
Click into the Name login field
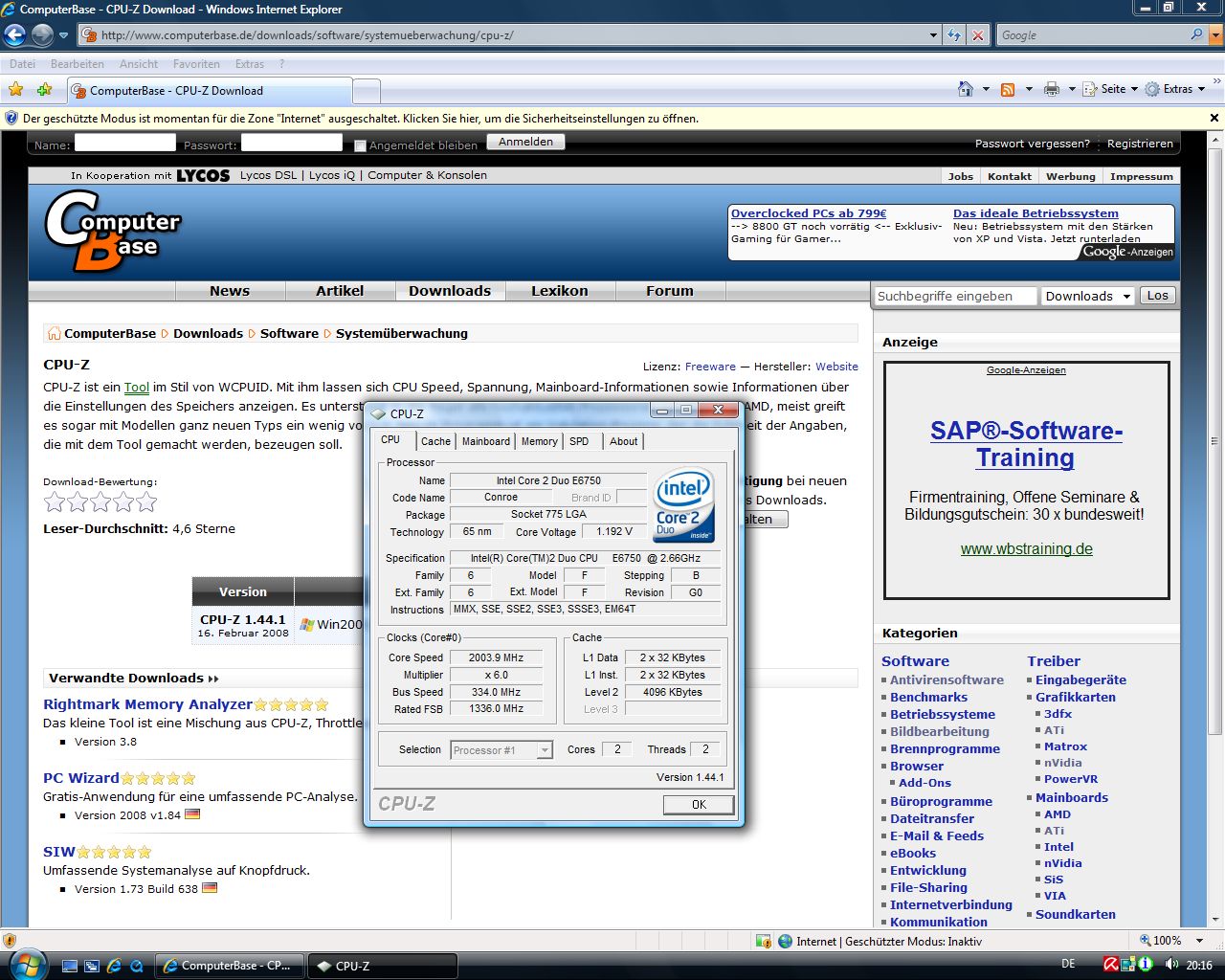125,143
